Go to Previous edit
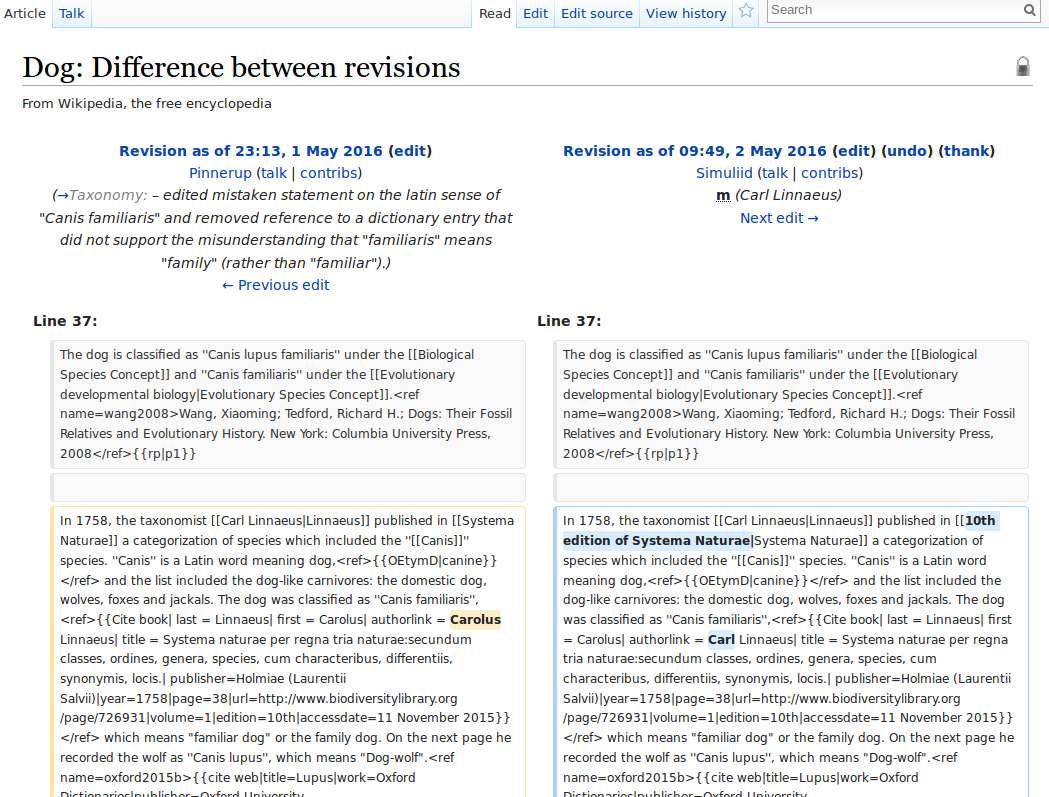 (276, 285)
